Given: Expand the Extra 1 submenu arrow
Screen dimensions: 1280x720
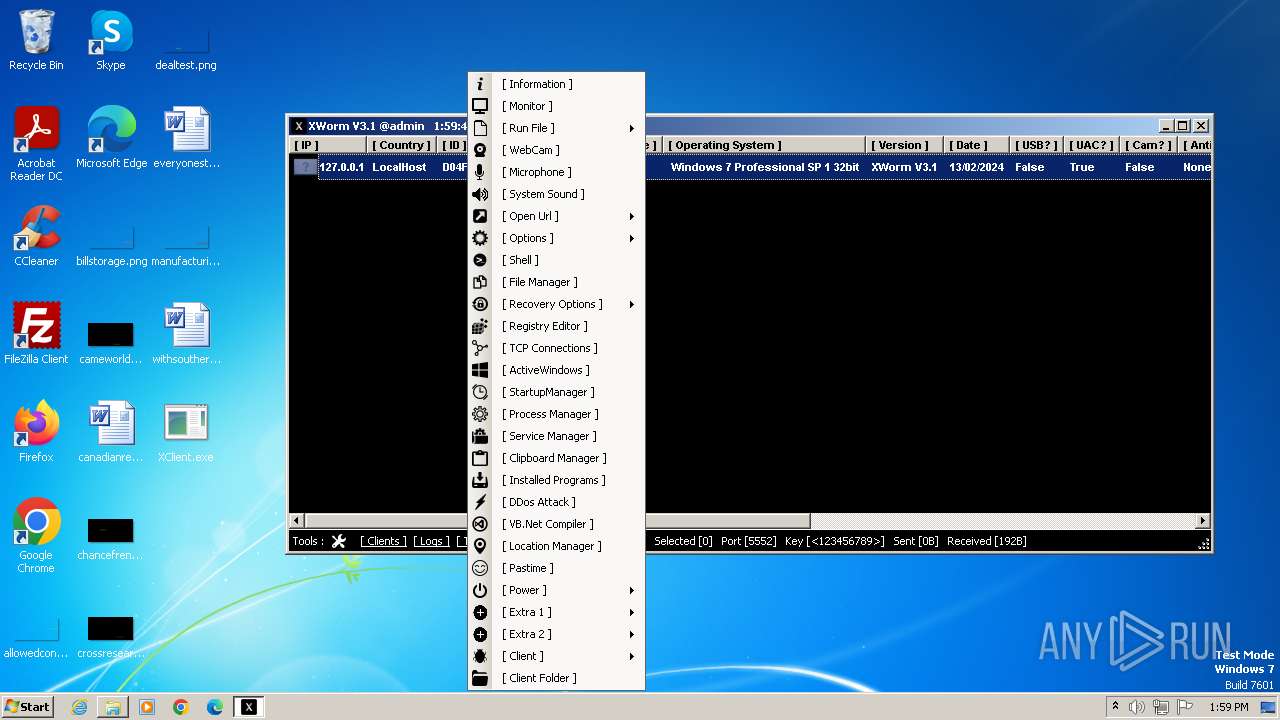Looking at the screenshot, I should point(632,612).
